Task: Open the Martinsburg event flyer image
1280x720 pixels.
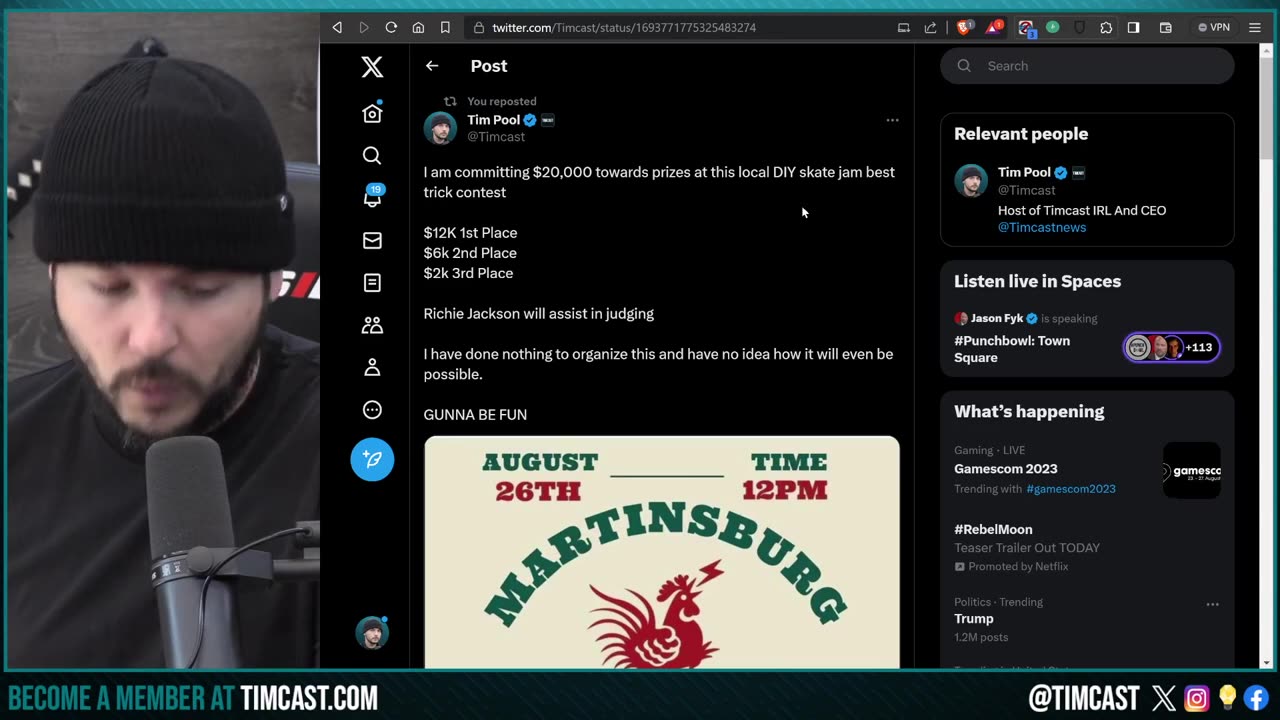Action: coord(661,552)
